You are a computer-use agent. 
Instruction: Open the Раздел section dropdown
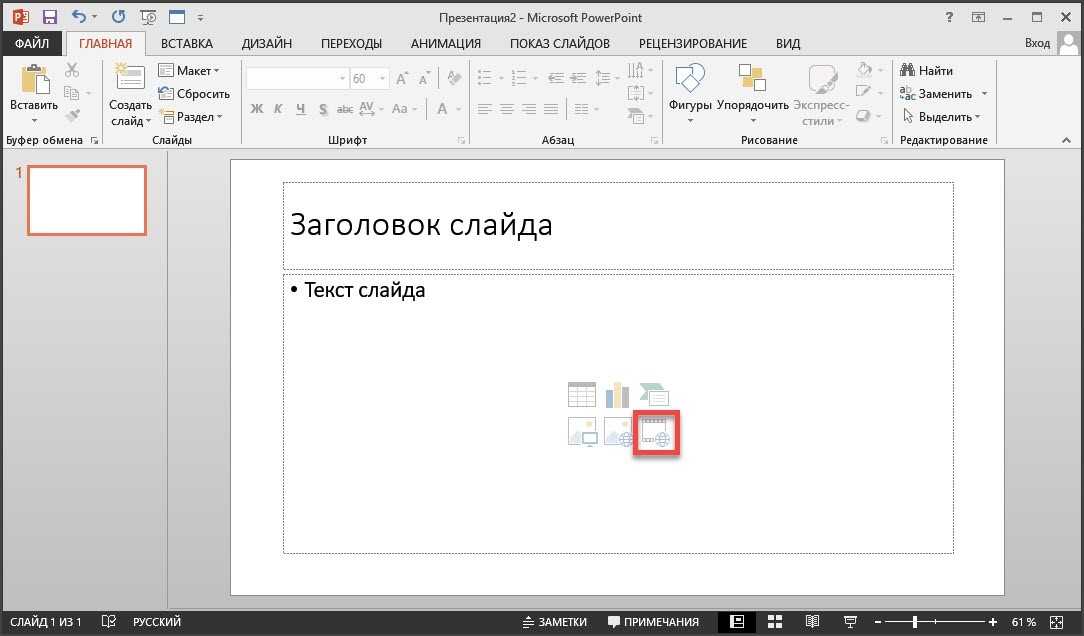[191, 117]
